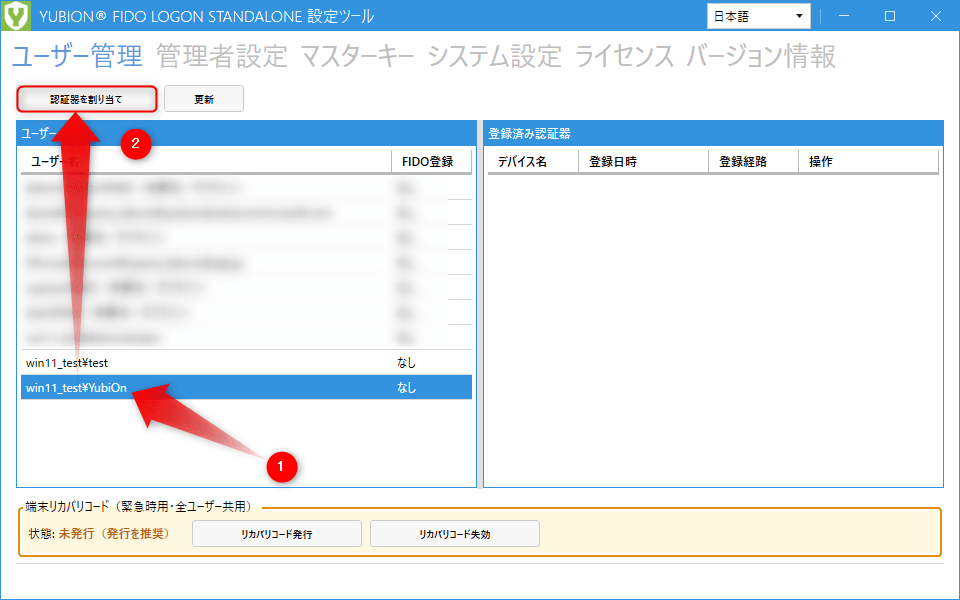Select the win11_test¥YubiOn user row

point(246,388)
